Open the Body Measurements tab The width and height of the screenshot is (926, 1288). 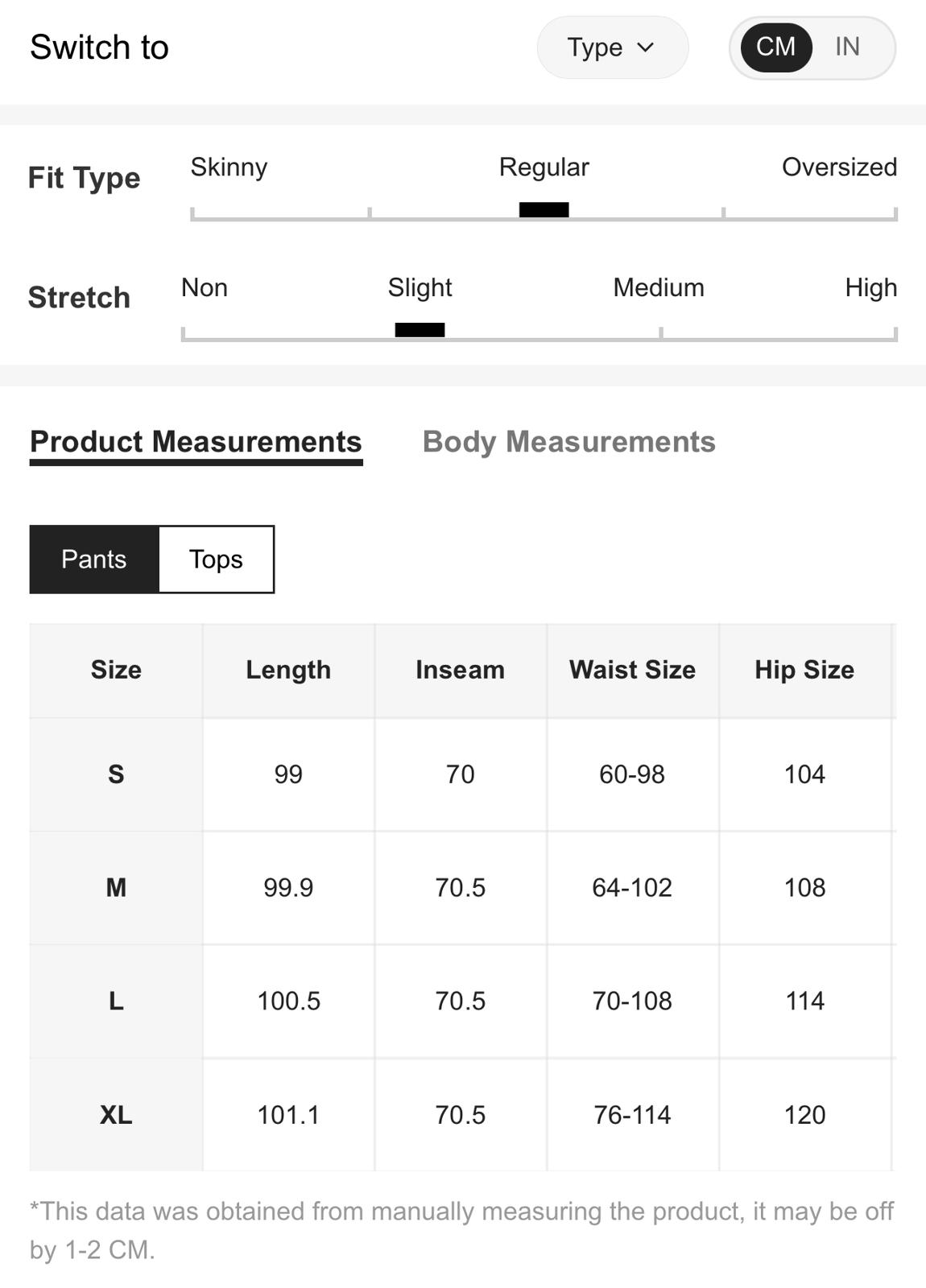tap(568, 441)
